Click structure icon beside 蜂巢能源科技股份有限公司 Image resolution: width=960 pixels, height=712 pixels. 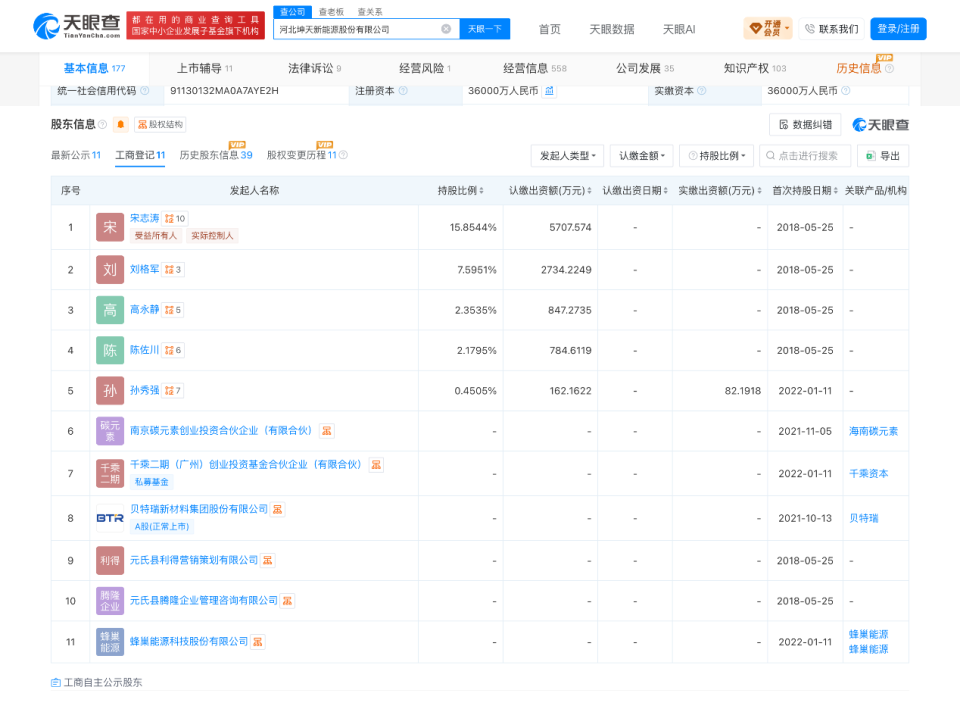click(258, 642)
